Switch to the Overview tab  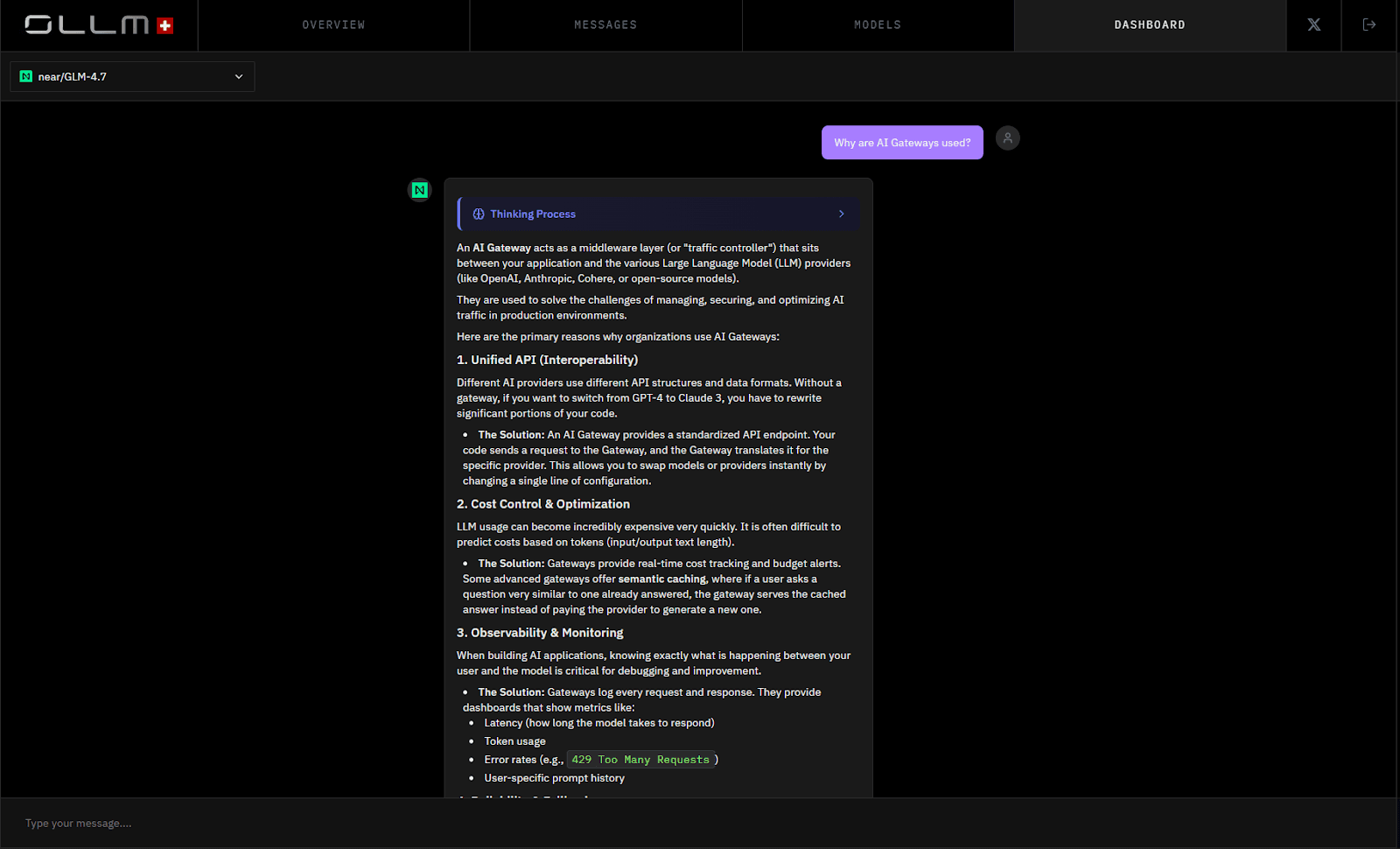333,25
